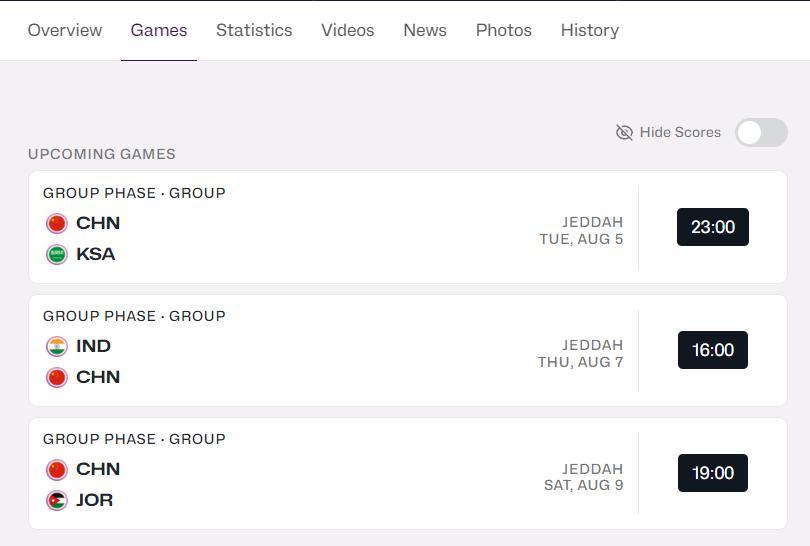Open the Overview tab
The width and height of the screenshot is (810, 546).
point(65,30)
